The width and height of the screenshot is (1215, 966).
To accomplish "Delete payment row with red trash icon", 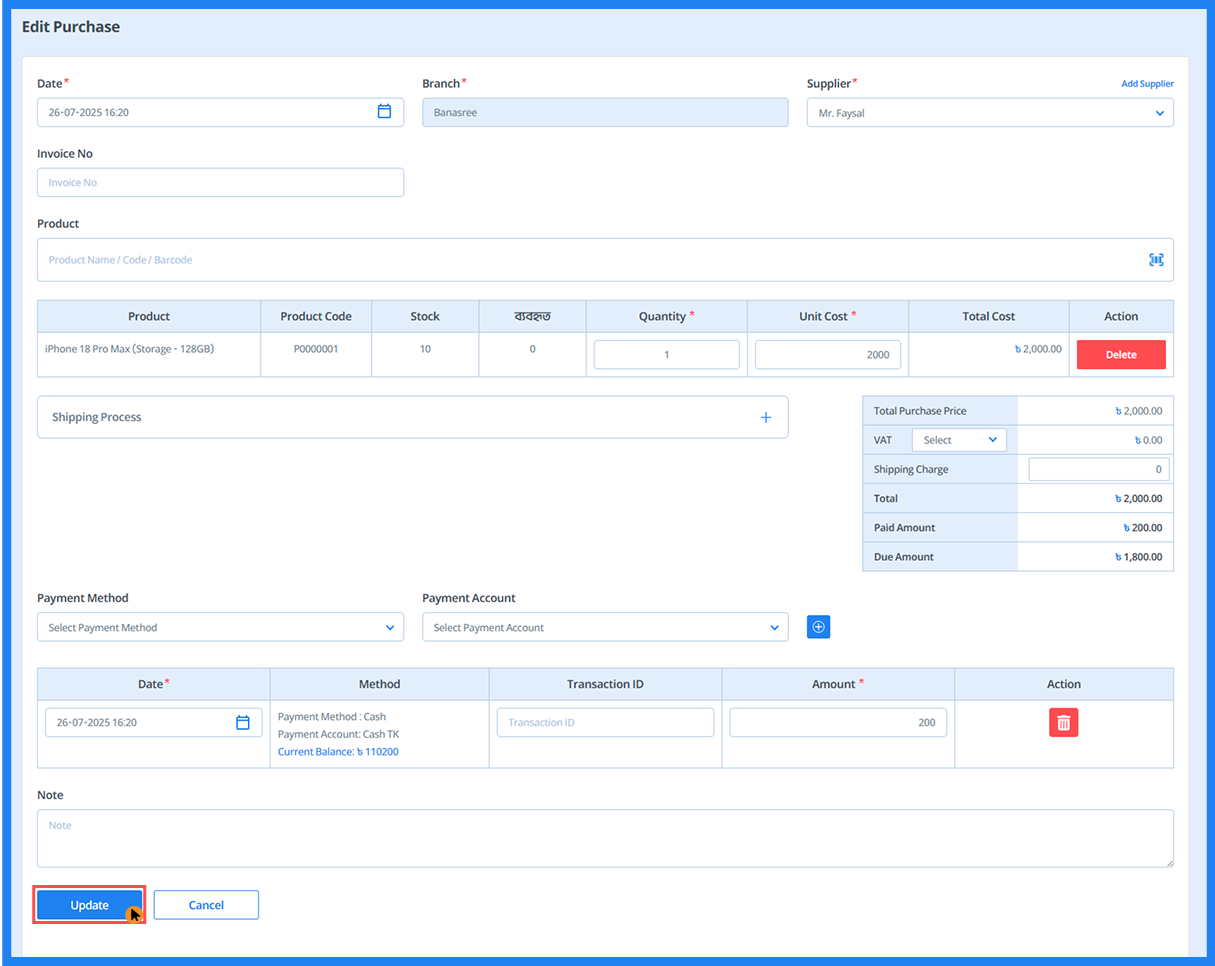I will click(1063, 722).
